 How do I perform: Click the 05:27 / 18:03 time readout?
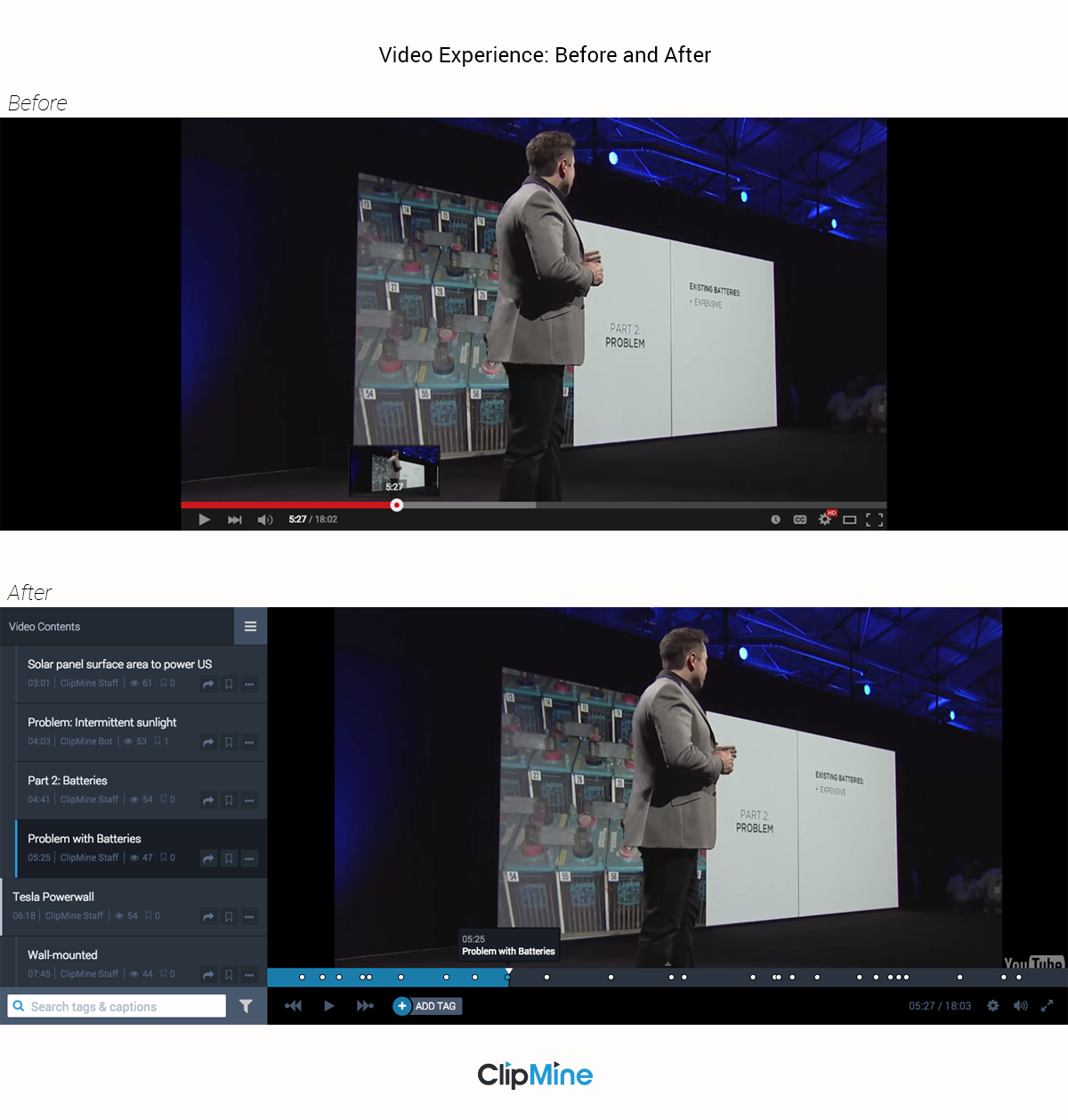[x=940, y=1006]
